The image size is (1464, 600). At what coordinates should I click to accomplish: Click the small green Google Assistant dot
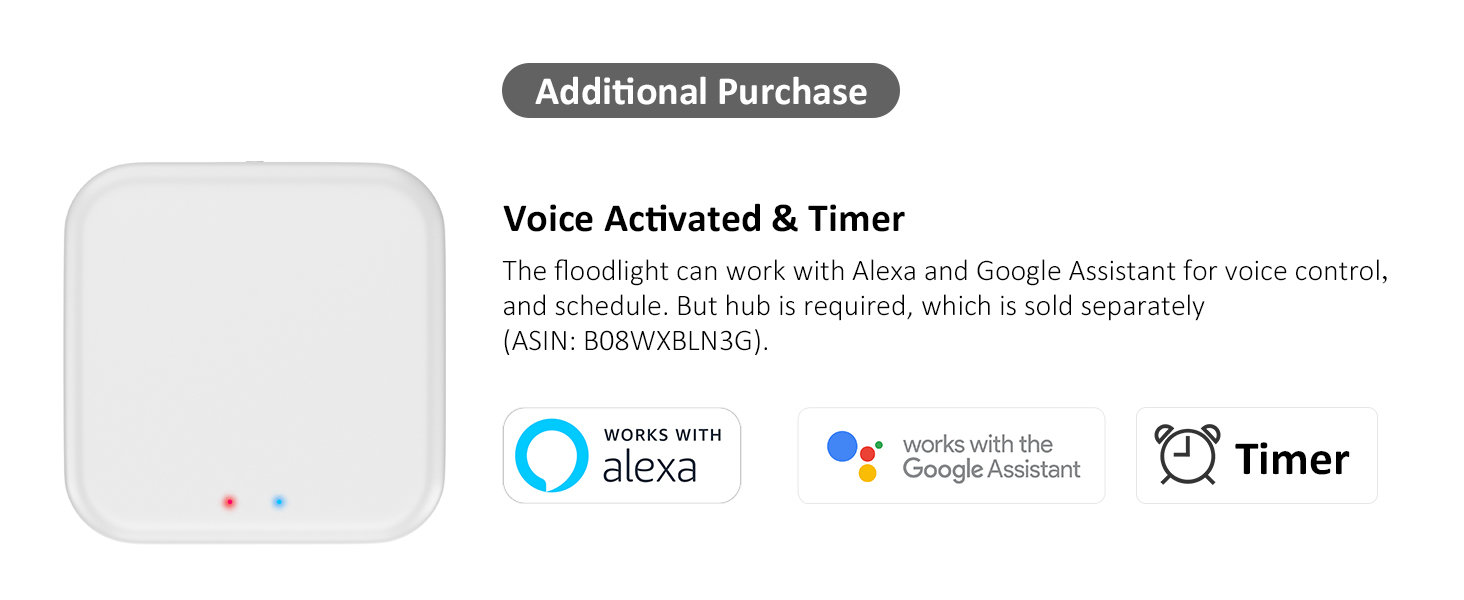pyautogui.click(x=878, y=444)
